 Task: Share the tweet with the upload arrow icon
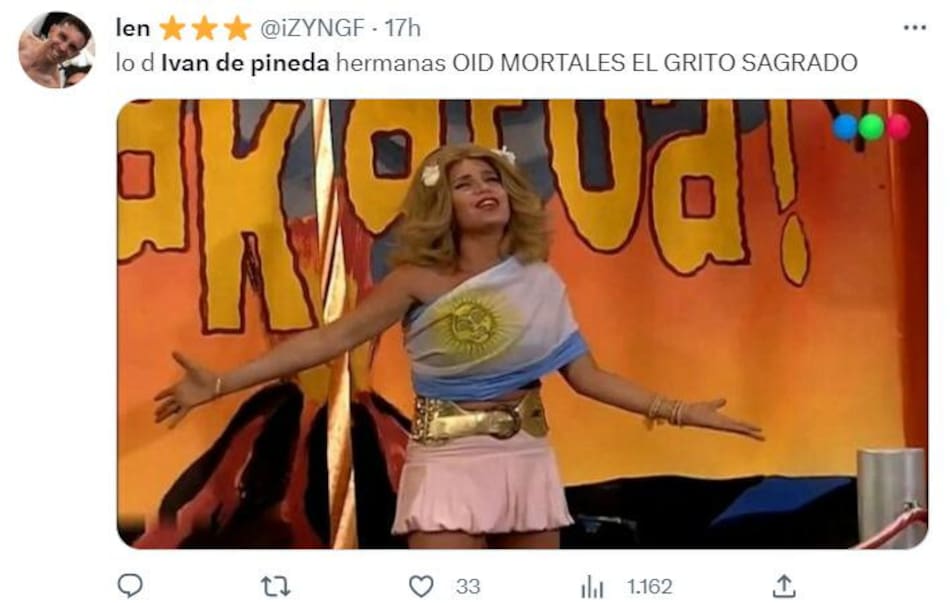(x=784, y=585)
